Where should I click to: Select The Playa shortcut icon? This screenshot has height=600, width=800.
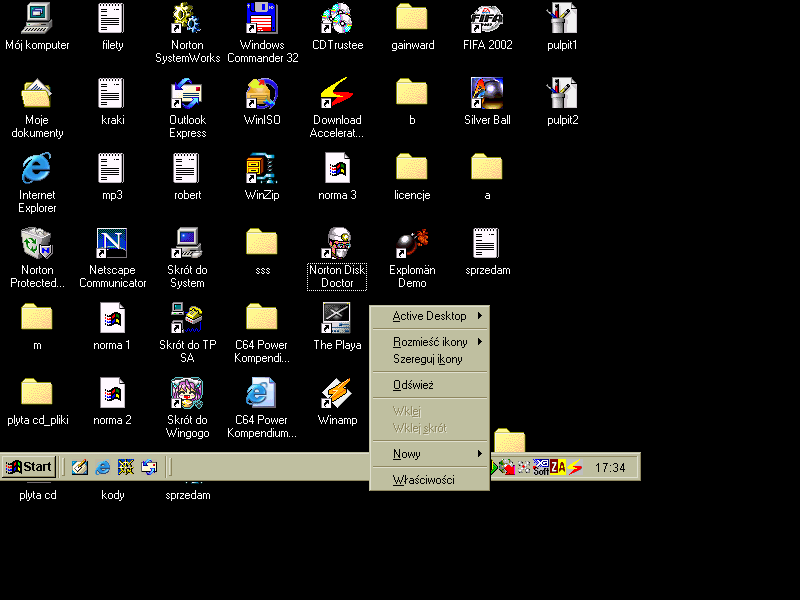tap(337, 318)
